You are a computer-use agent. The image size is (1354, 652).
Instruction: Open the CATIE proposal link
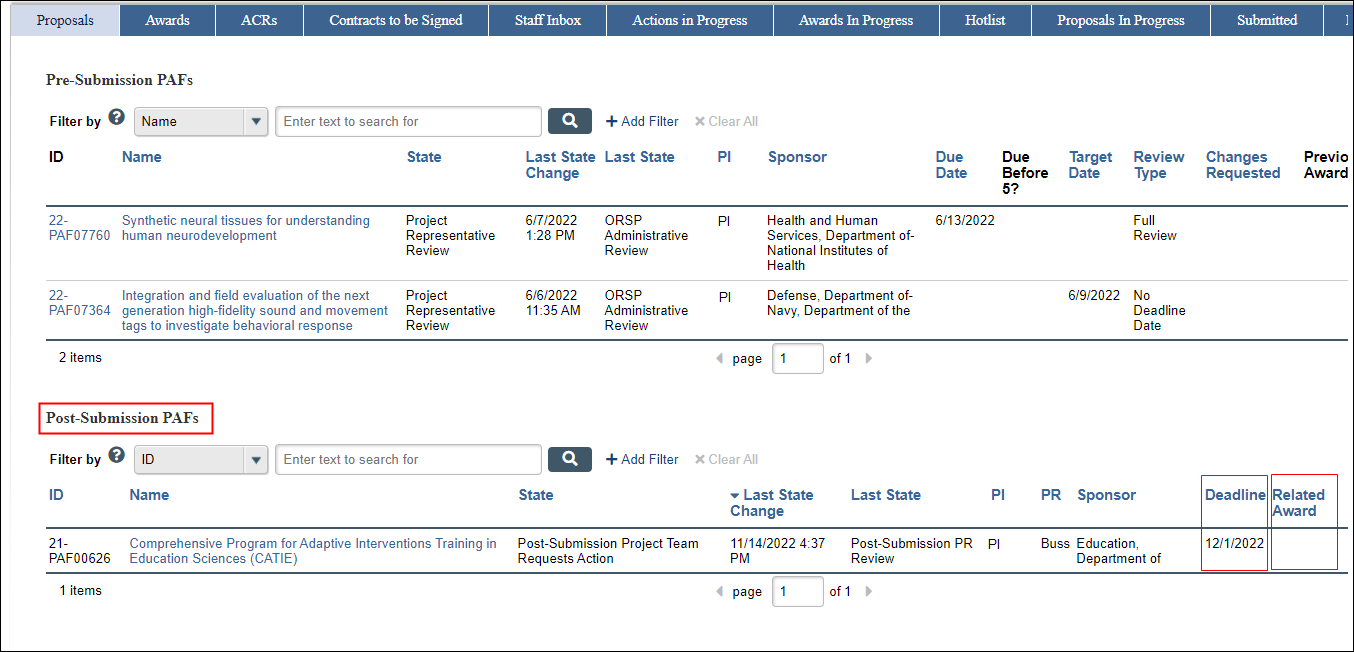313,550
